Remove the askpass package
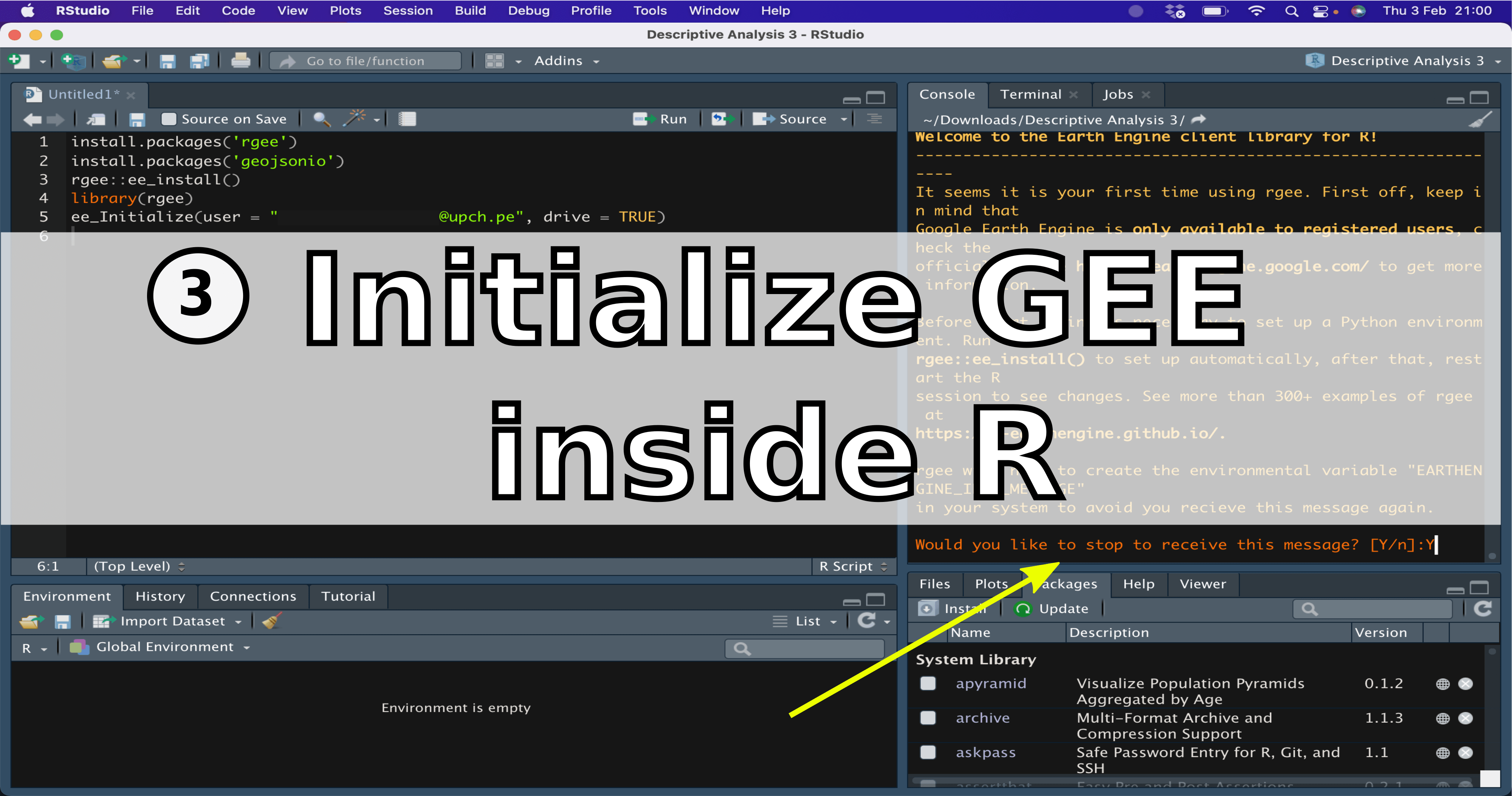The height and width of the screenshot is (796, 1512). (x=1466, y=753)
